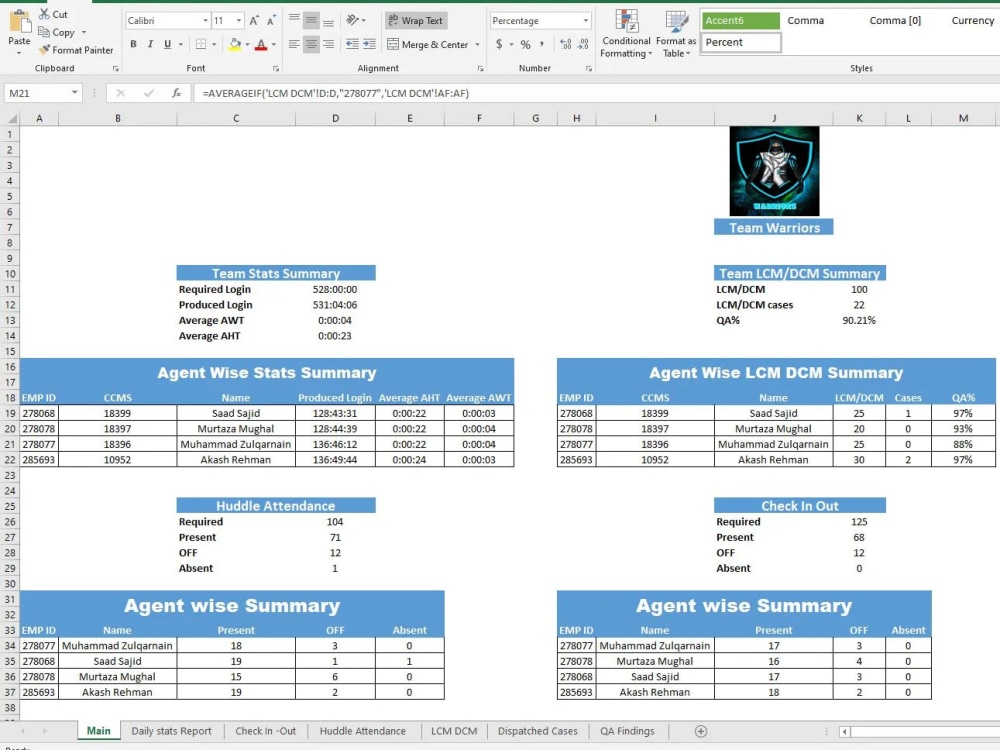Viewport: 1000px width, 750px height.
Task: Apply cell borders icon
Action: [201, 44]
